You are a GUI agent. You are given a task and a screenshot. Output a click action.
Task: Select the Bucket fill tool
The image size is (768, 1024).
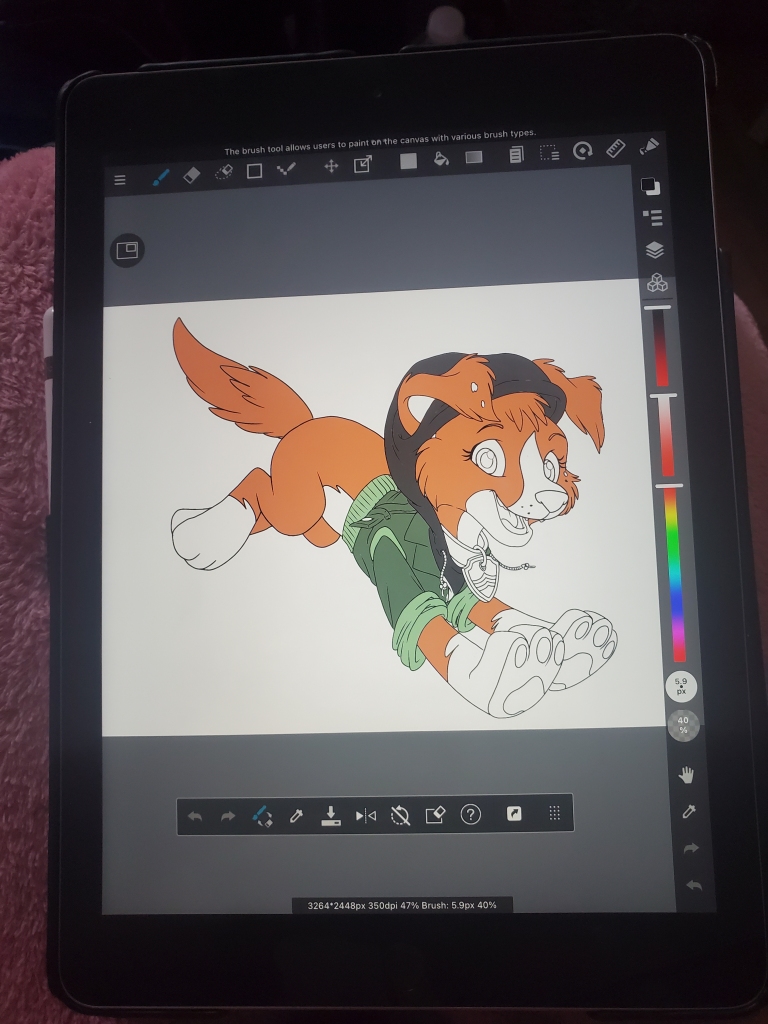441,159
